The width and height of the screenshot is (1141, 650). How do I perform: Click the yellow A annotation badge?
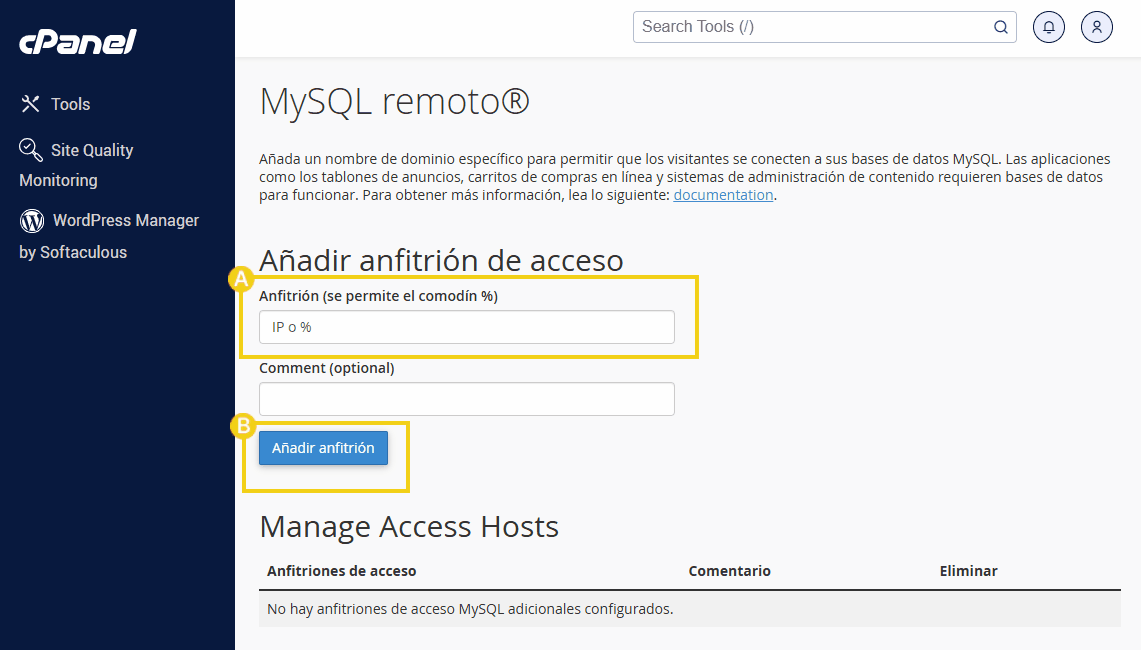[x=240, y=279]
